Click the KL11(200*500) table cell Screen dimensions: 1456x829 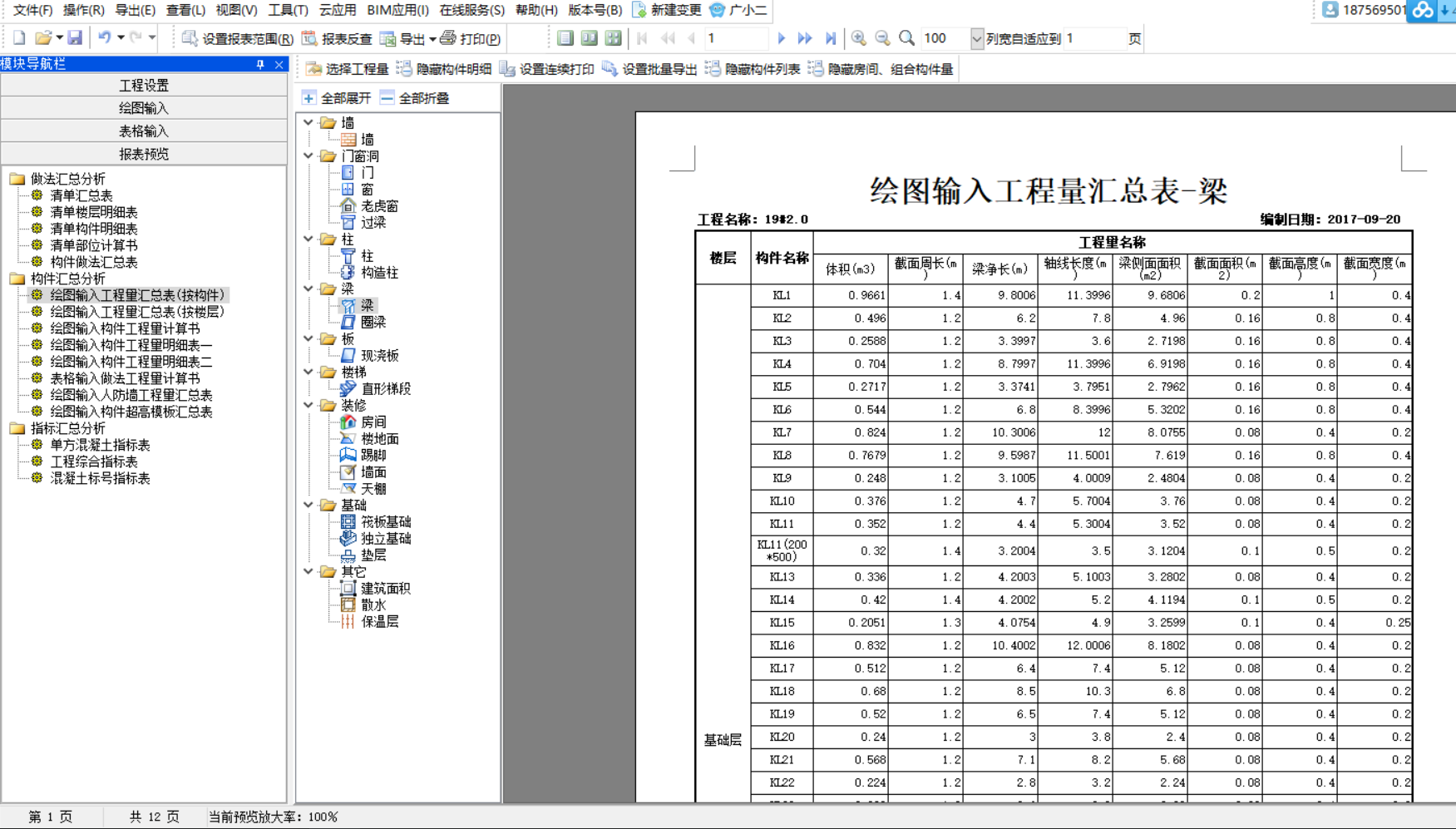tap(782, 550)
